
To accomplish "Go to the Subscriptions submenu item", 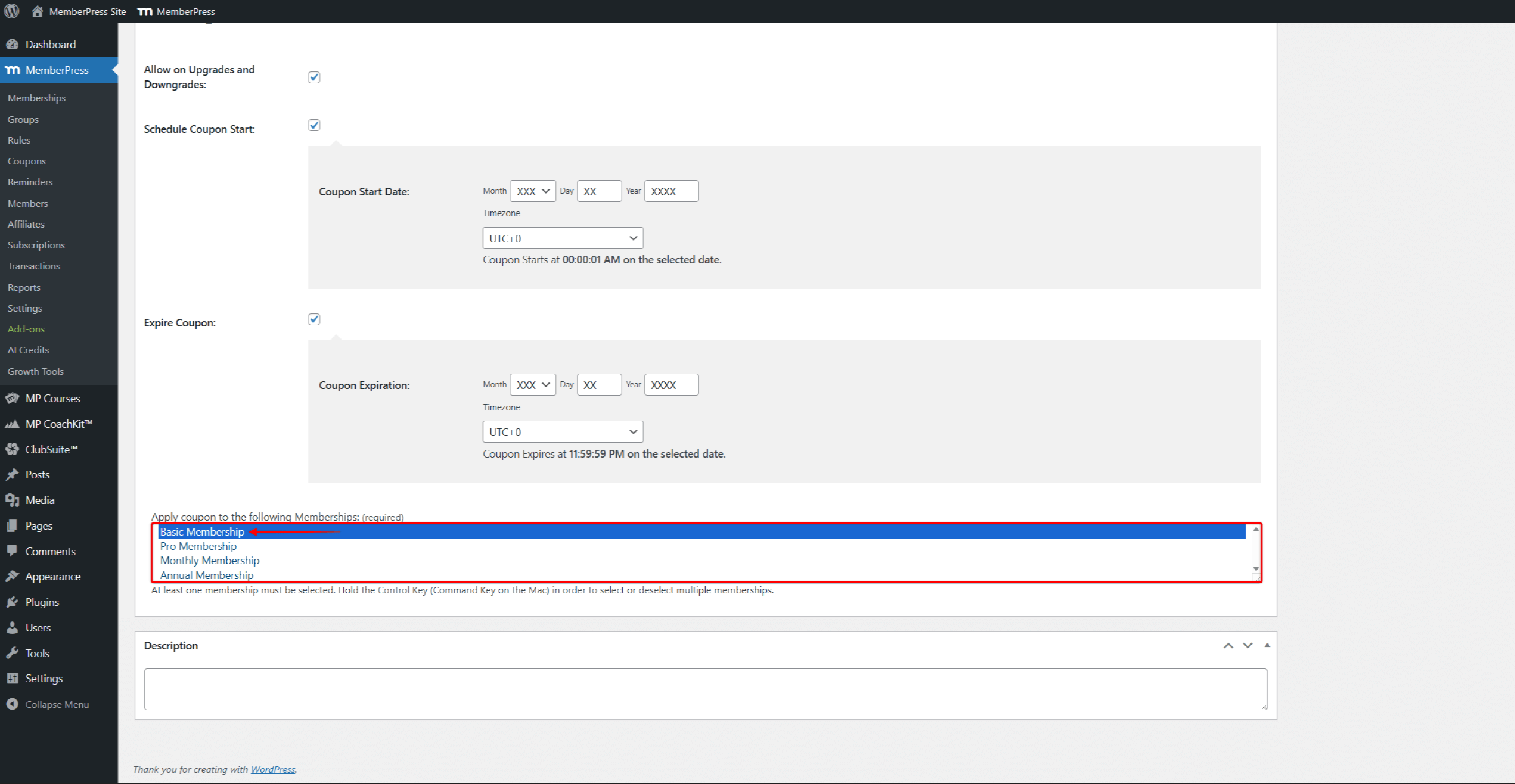I will (x=36, y=245).
